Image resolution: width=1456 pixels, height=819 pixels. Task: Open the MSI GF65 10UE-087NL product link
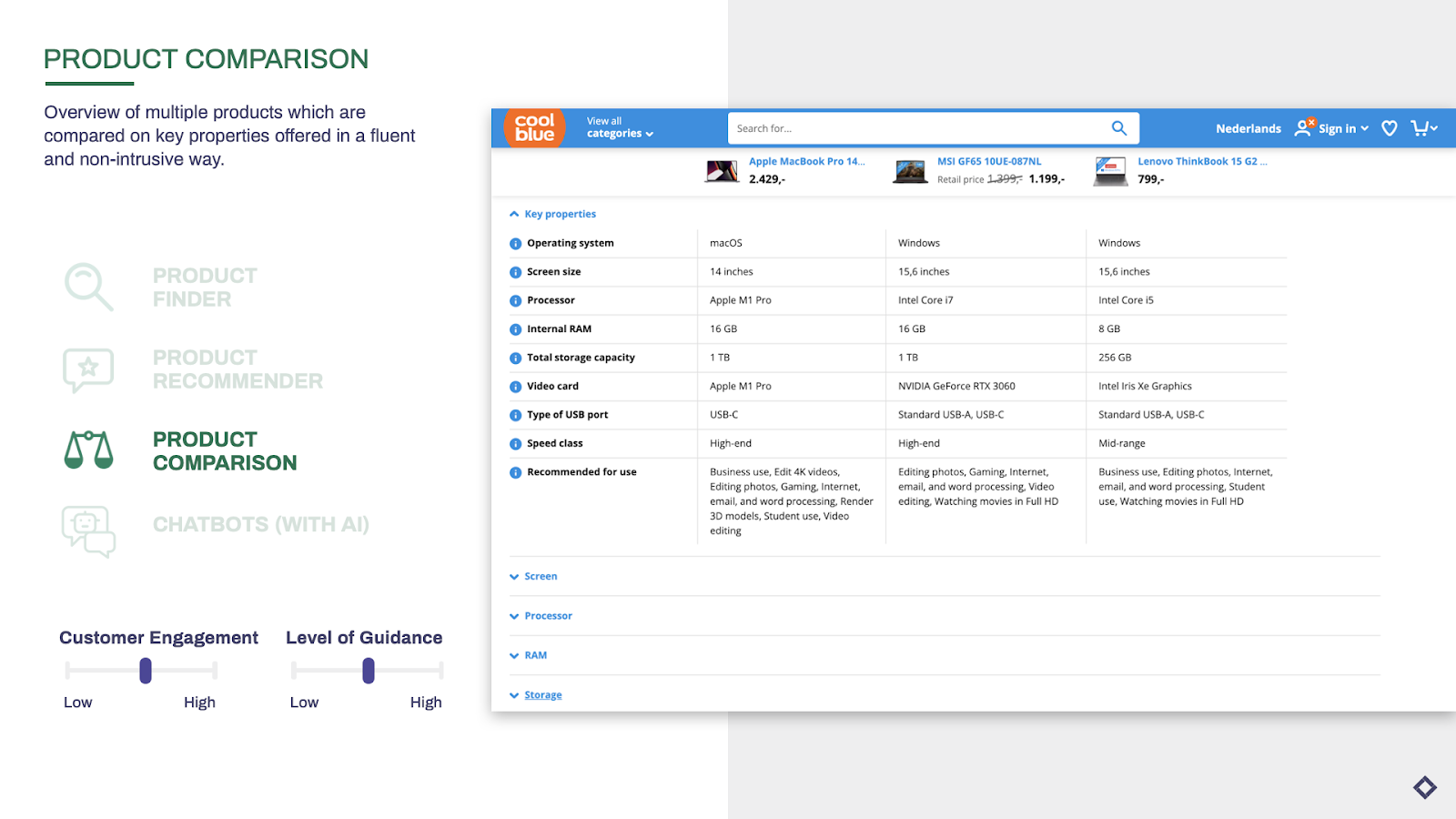coord(990,160)
